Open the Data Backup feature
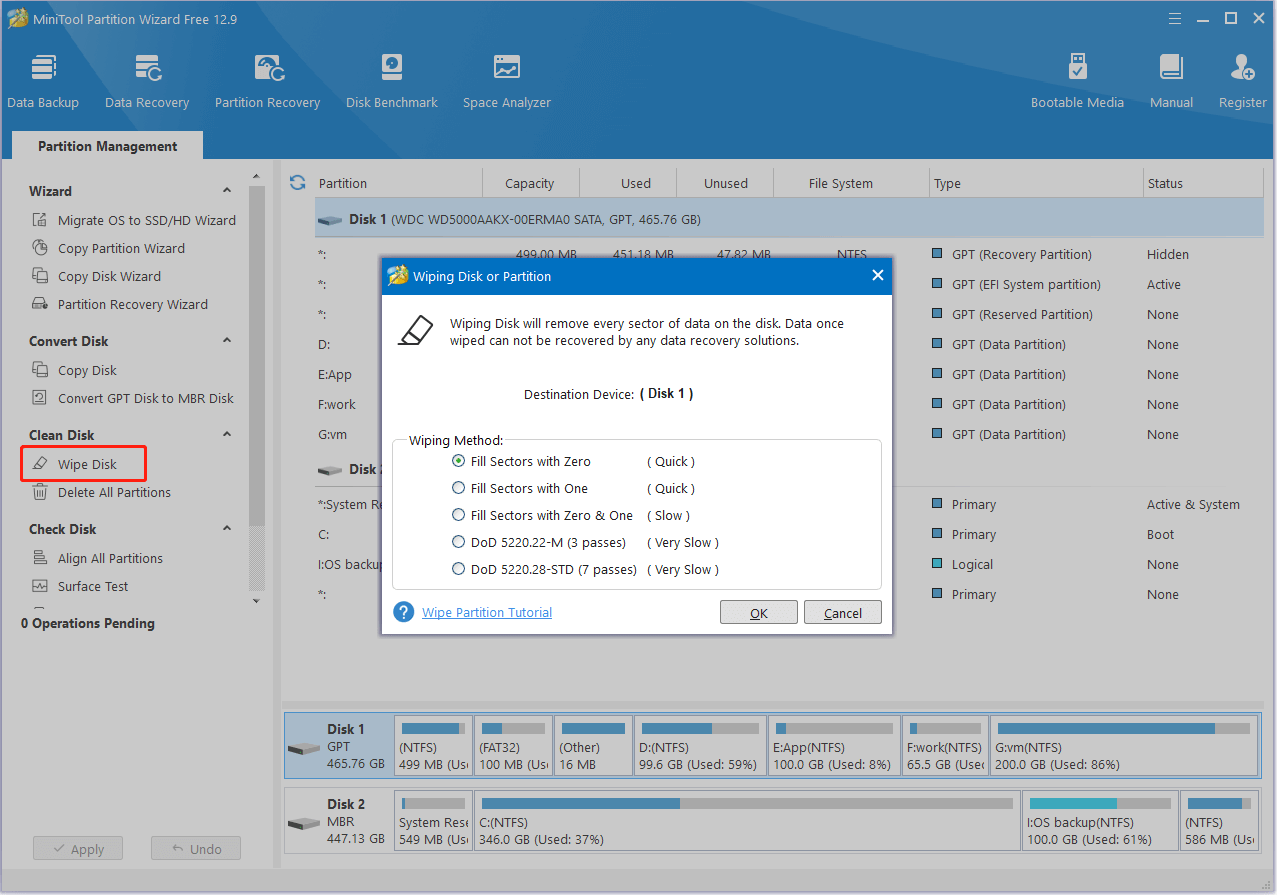 click(43, 78)
